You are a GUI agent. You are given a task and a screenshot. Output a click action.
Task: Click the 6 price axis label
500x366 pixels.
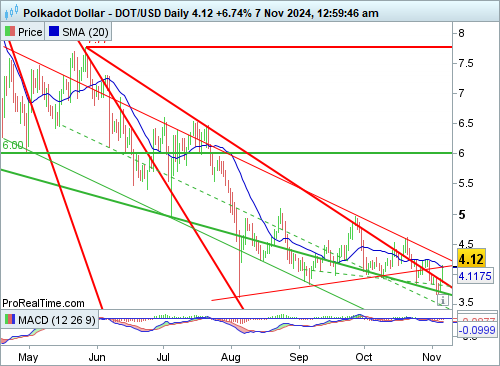(461, 153)
